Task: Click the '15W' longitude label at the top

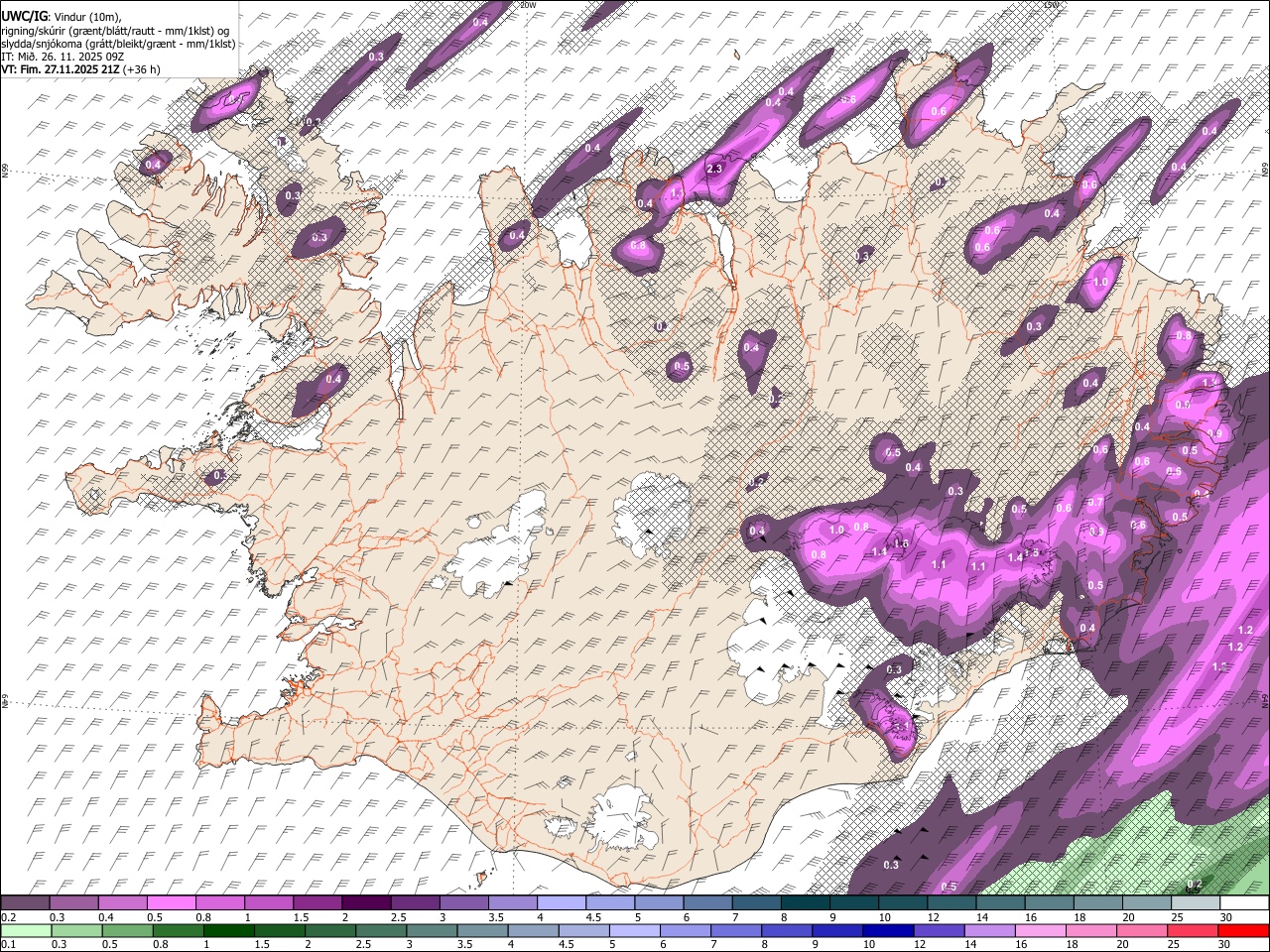Action: (x=1052, y=5)
